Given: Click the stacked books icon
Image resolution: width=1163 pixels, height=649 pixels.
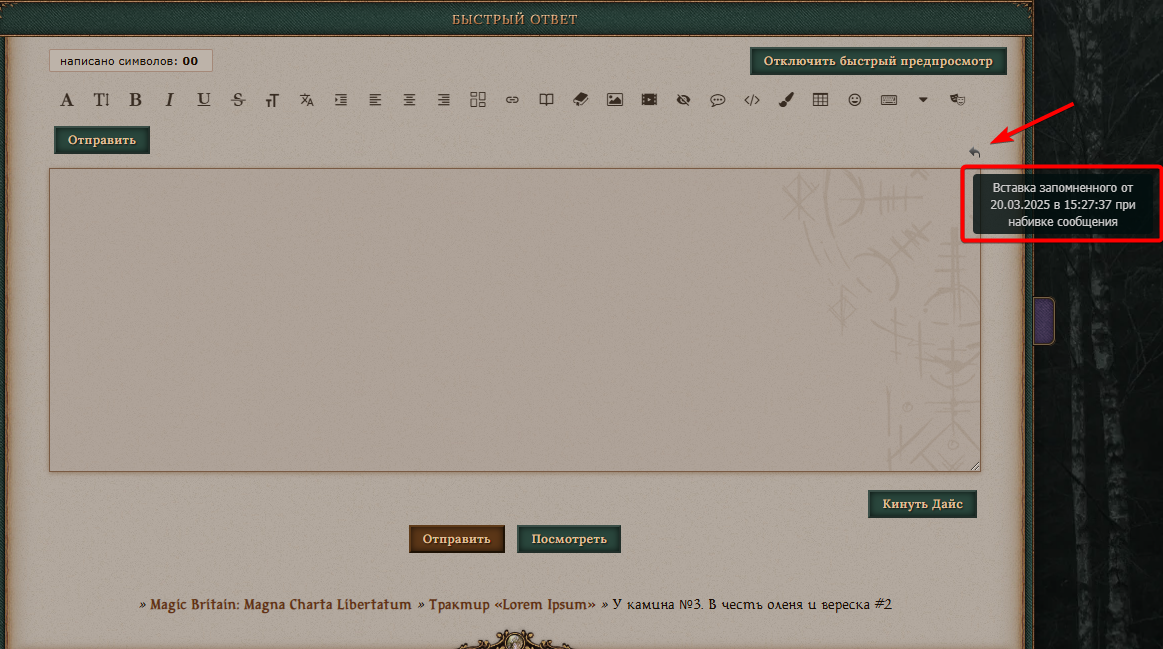Looking at the screenshot, I should click(581, 100).
